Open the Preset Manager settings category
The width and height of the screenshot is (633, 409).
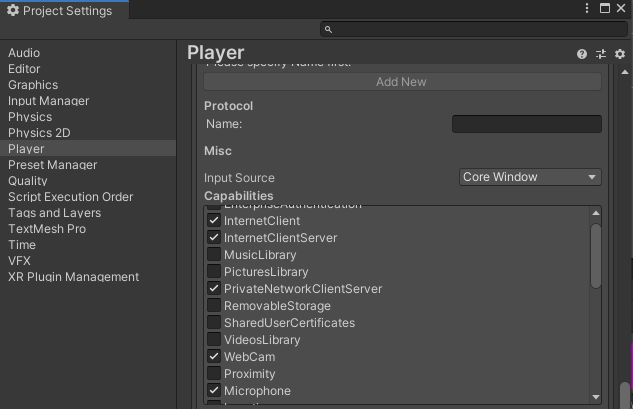[x=88, y=165]
